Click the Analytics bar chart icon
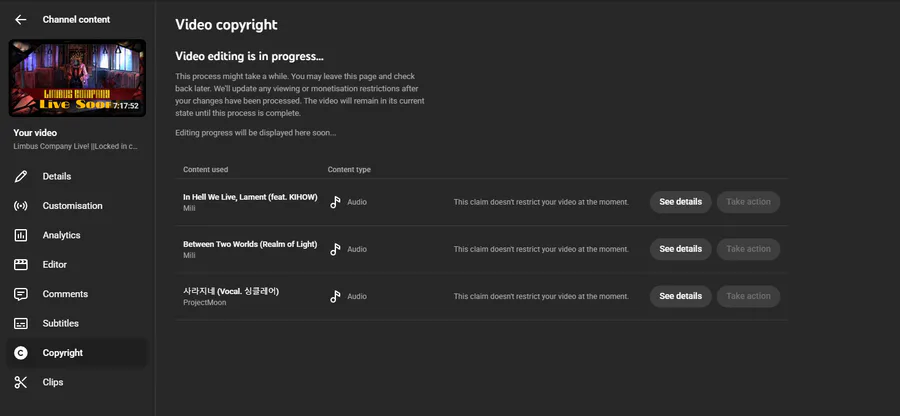 (21, 235)
